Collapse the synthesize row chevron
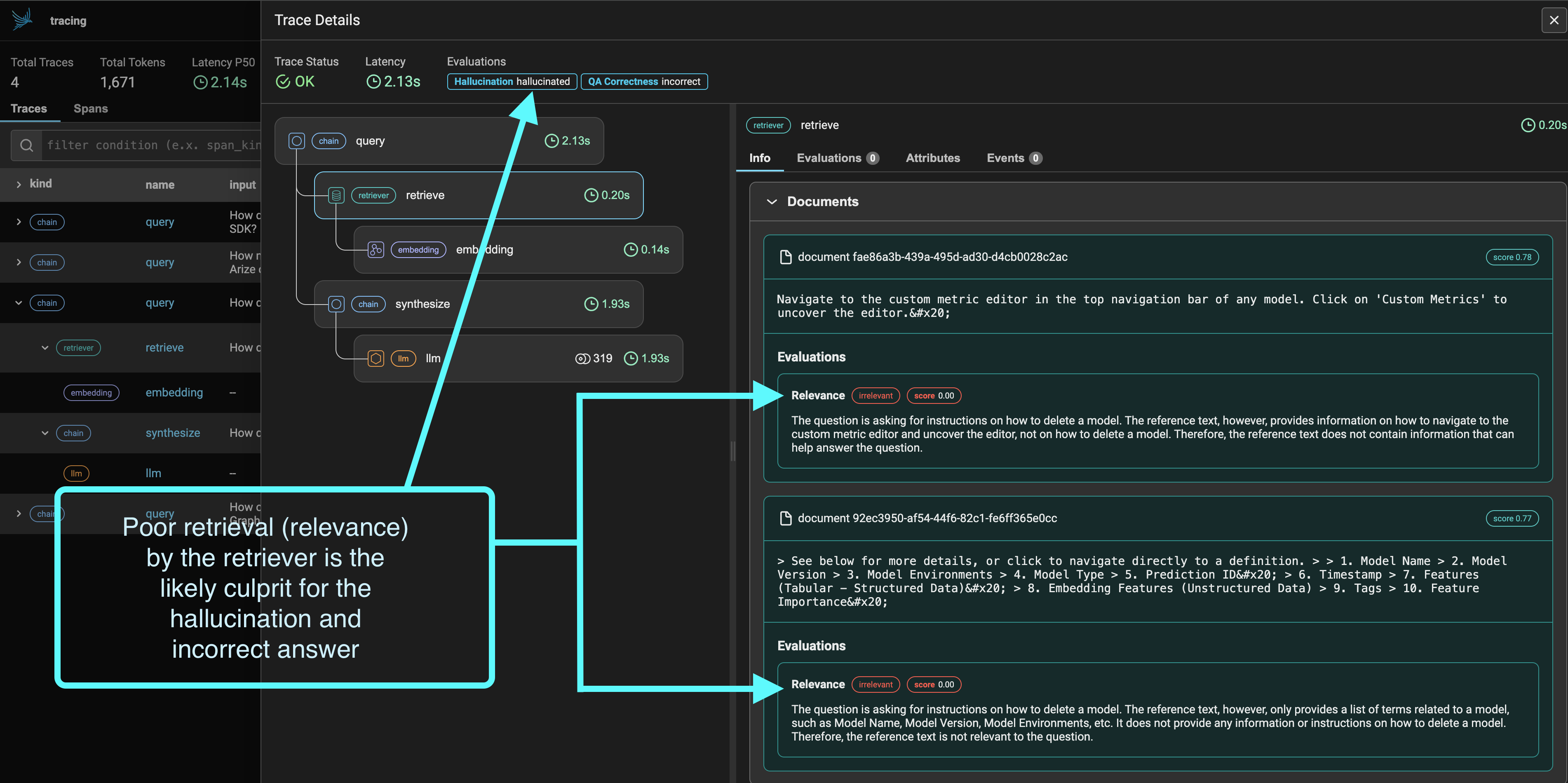1568x783 pixels. (45, 433)
